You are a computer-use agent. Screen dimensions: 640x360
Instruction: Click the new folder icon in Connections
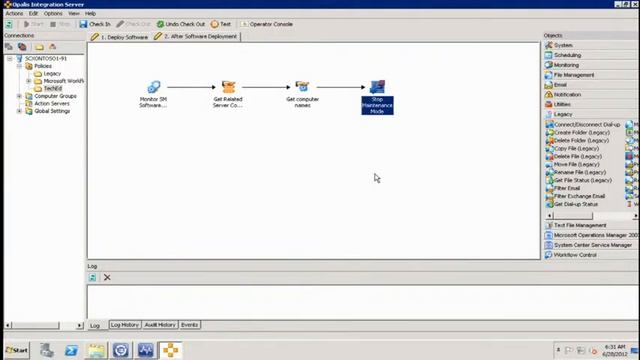coord(39,47)
